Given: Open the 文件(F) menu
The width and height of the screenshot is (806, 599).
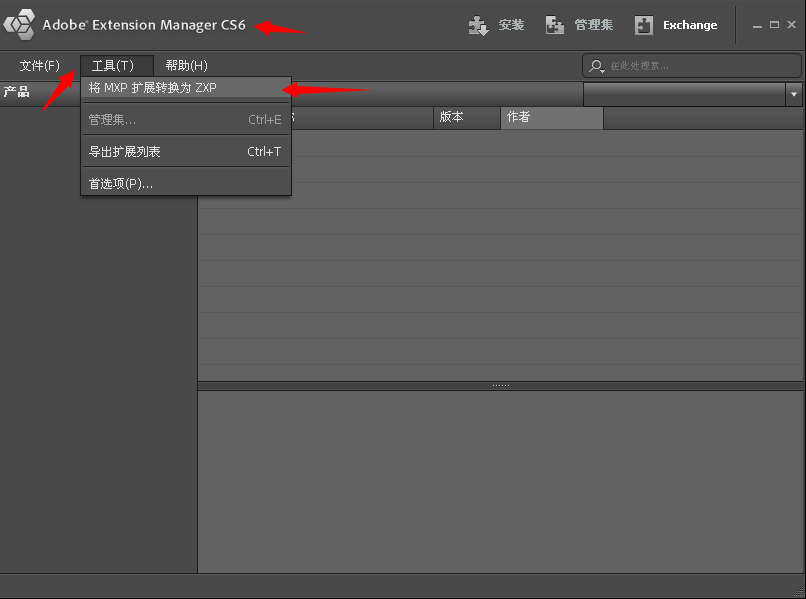Looking at the screenshot, I should (x=40, y=66).
